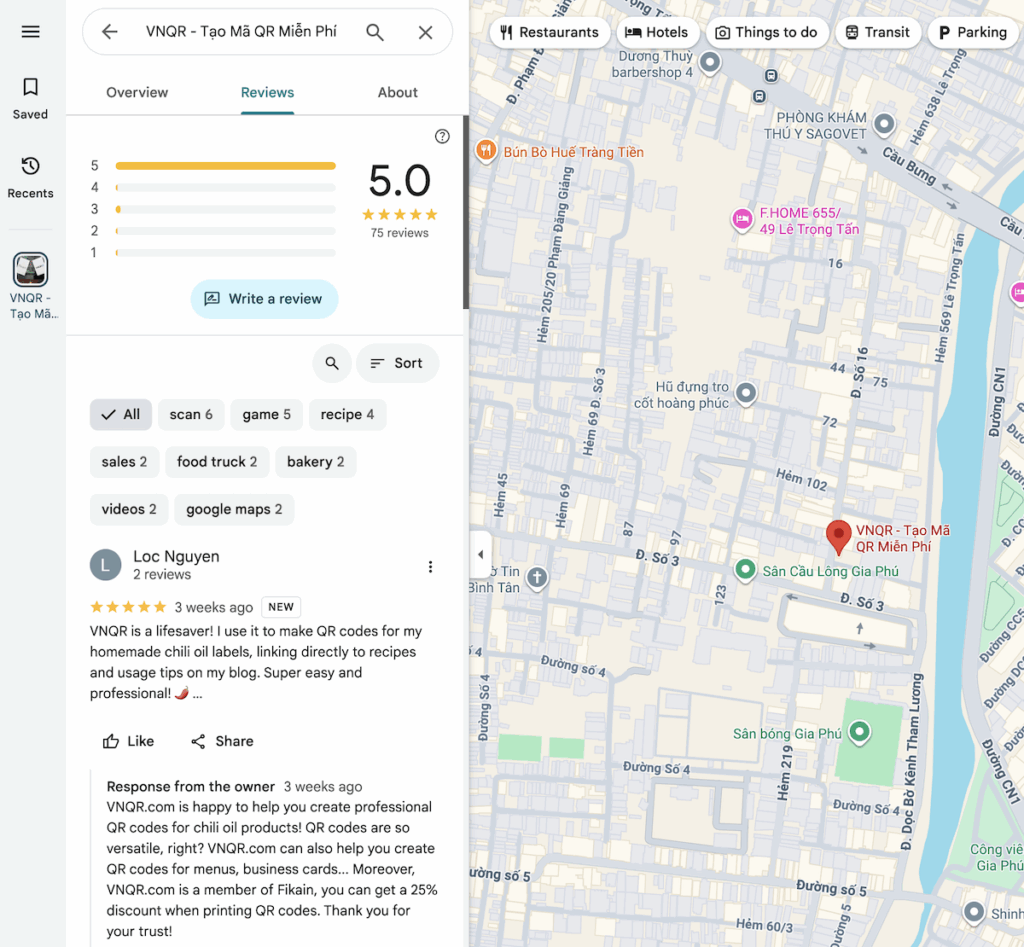Switch to the Overview tab
This screenshot has width=1024, height=947.
coord(137,92)
